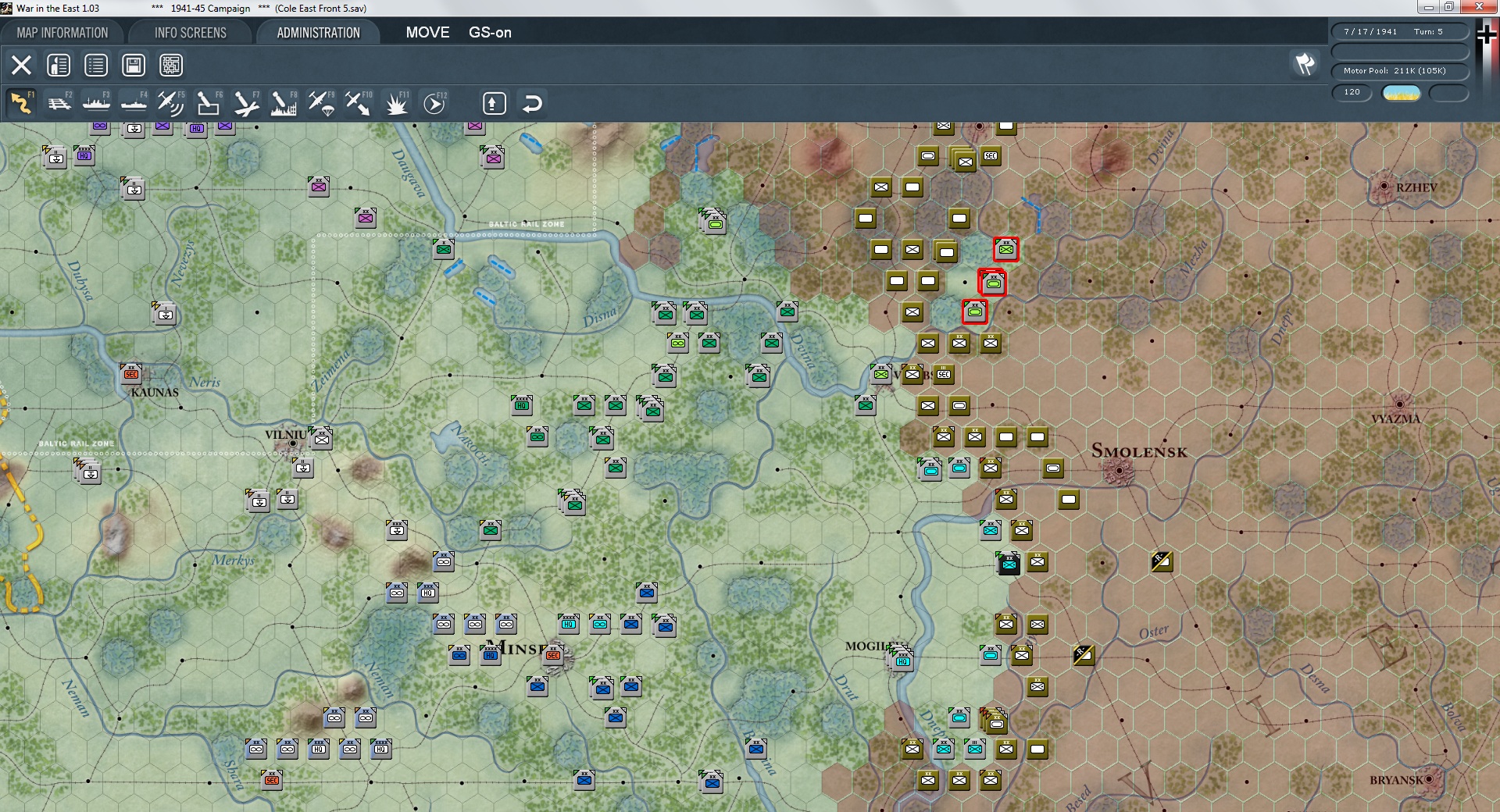Click the clear weather indicator swatch
The height and width of the screenshot is (812, 1500).
pos(1401,93)
